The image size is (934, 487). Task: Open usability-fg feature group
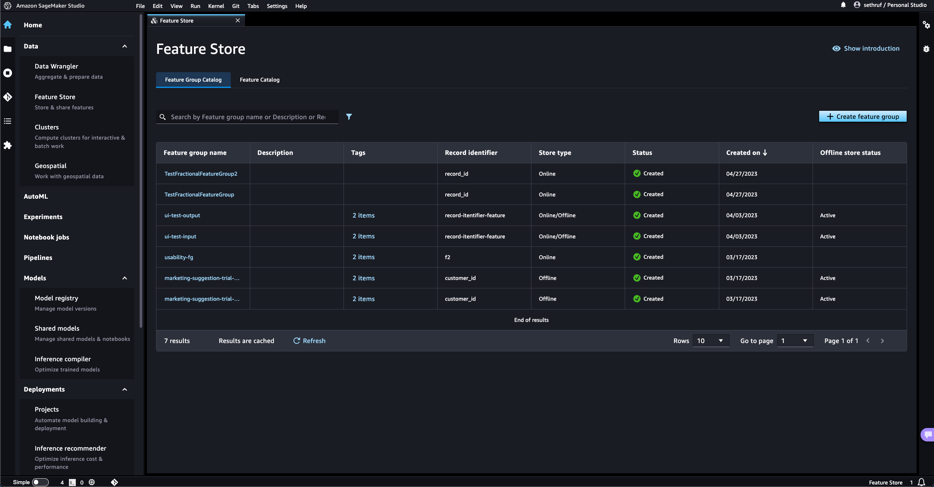click(x=179, y=257)
